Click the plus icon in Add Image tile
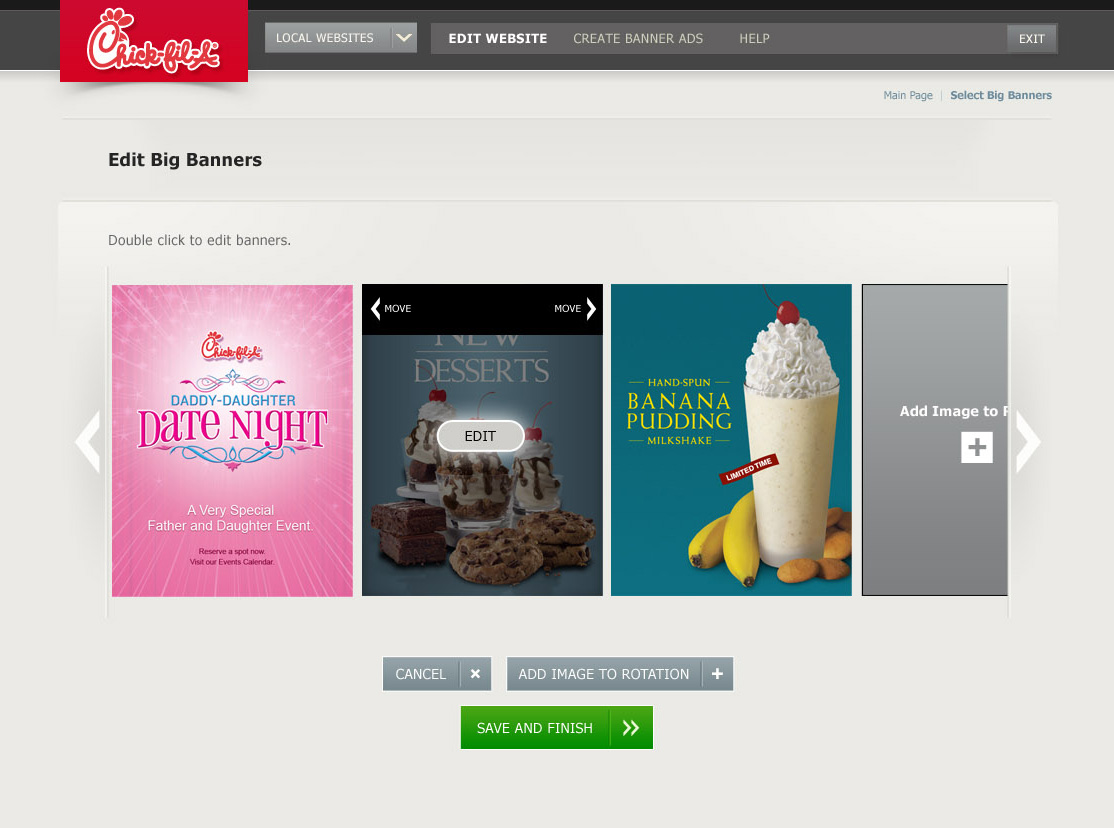This screenshot has width=1114, height=828. [x=977, y=447]
